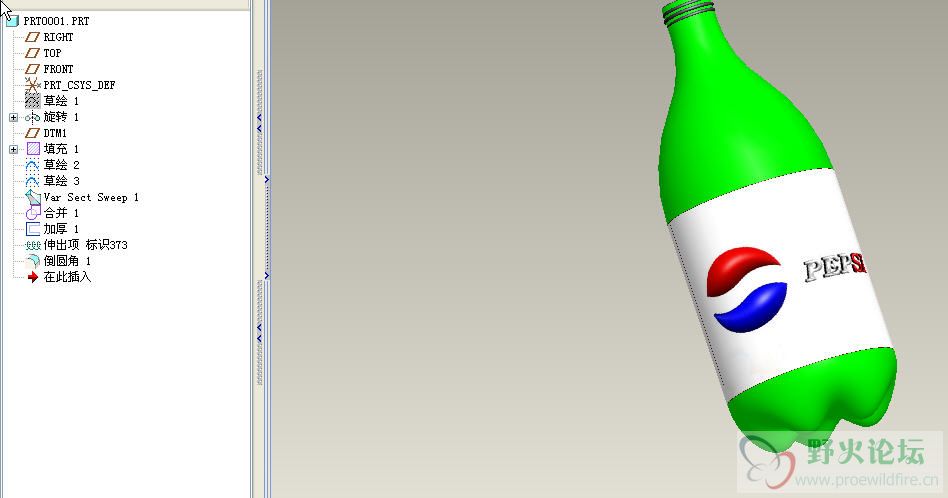Select the TOP plane label

pyautogui.click(x=52, y=53)
